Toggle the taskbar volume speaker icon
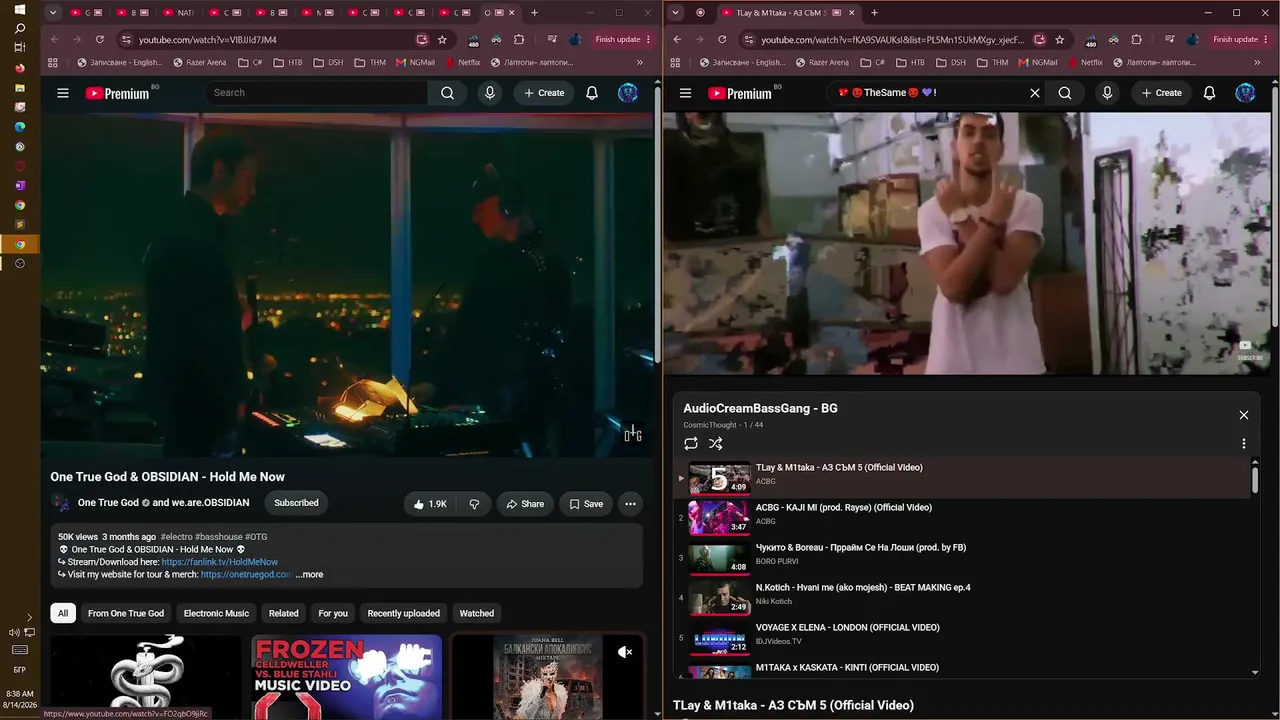This screenshot has width=1280, height=720. [14, 633]
